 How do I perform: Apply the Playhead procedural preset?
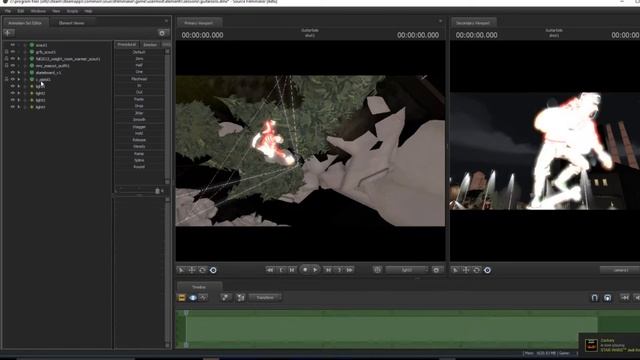click(x=139, y=79)
